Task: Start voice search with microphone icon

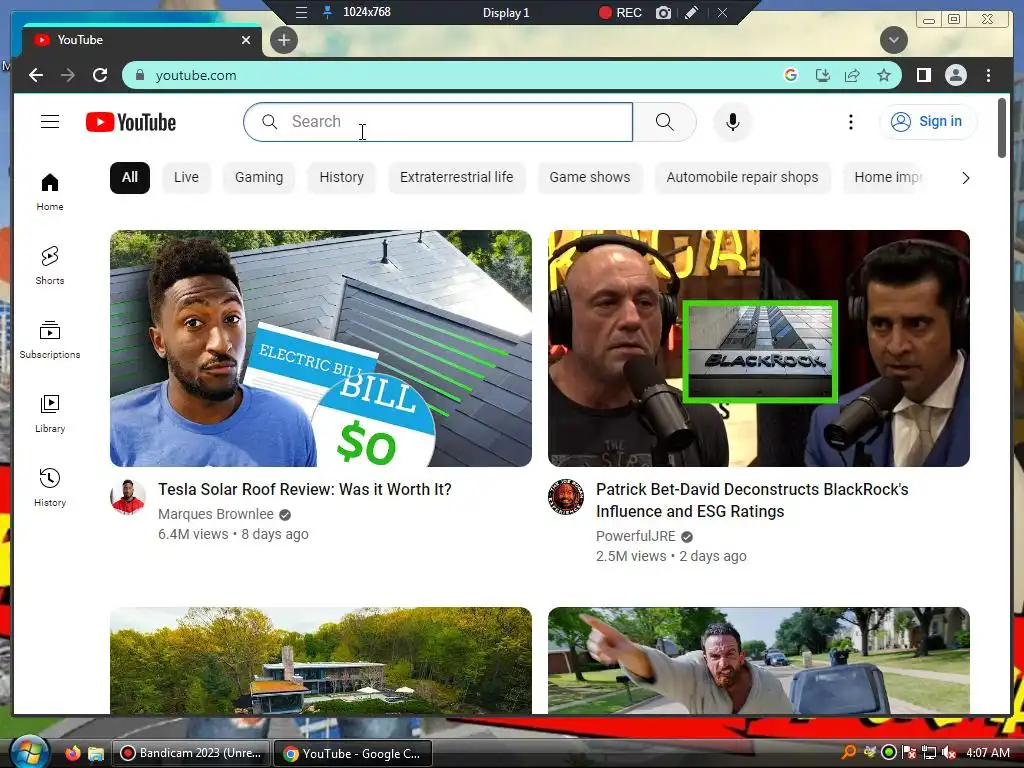Action: coord(733,121)
